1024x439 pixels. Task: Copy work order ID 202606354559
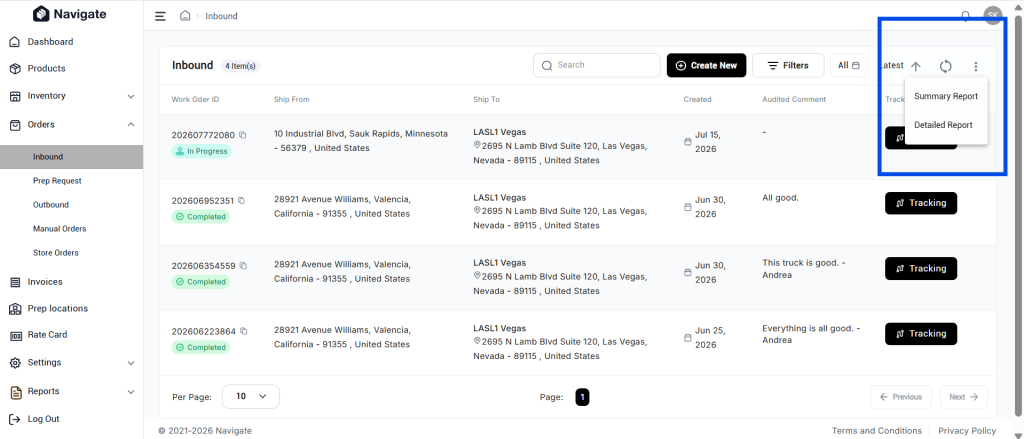coord(243,266)
